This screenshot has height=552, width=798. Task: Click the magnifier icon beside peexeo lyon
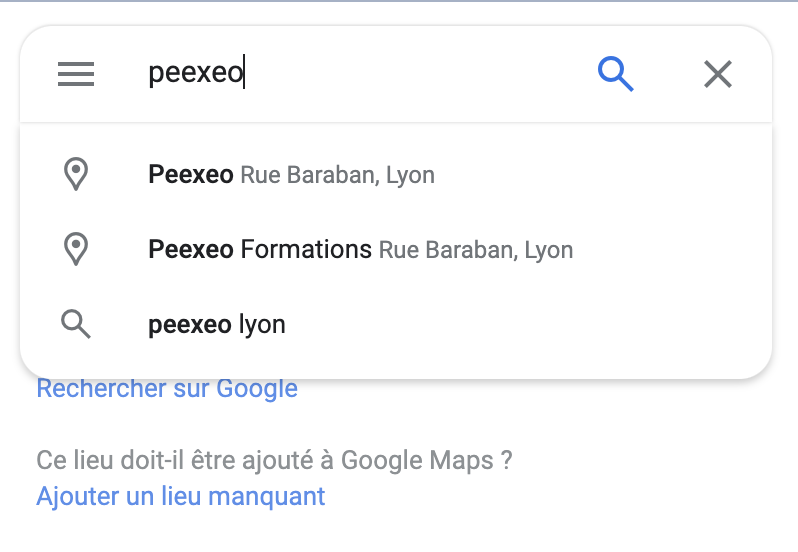coord(76,324)
